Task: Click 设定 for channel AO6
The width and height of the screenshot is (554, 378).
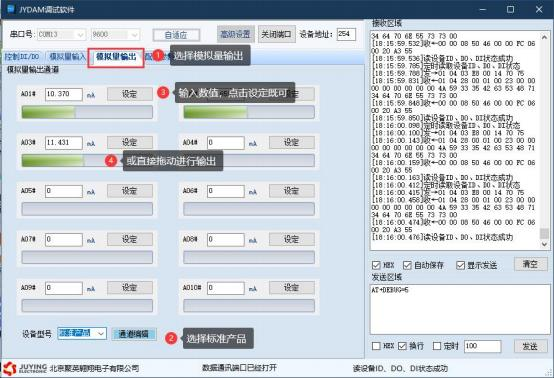Action: 291,191
